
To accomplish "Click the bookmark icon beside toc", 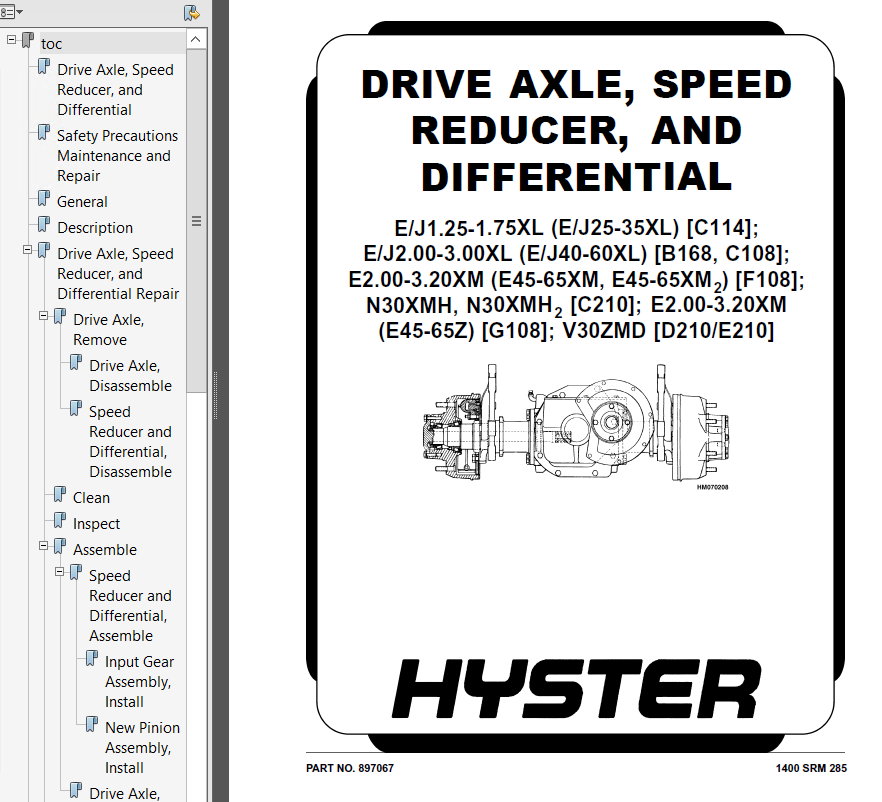I will point(28,40).
